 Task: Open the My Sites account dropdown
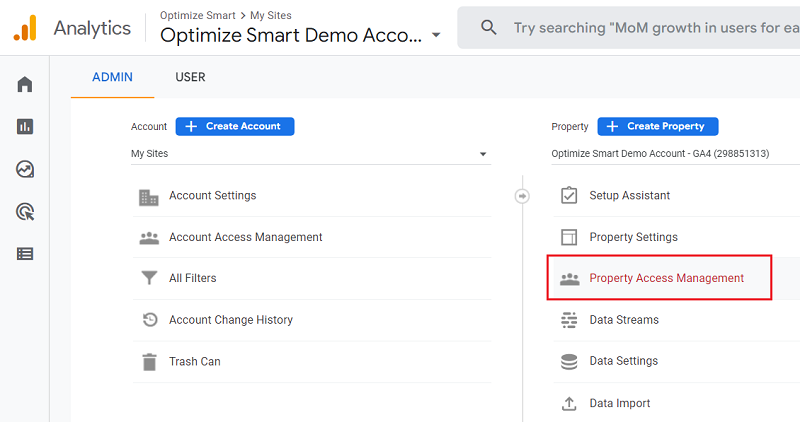click(311, 154)
